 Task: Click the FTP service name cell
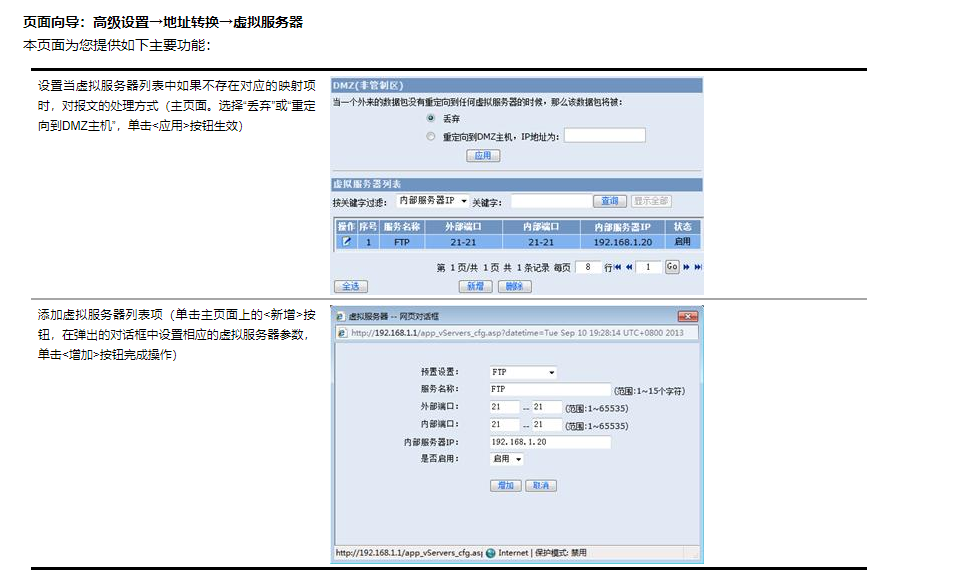click(x=402, y=242)
